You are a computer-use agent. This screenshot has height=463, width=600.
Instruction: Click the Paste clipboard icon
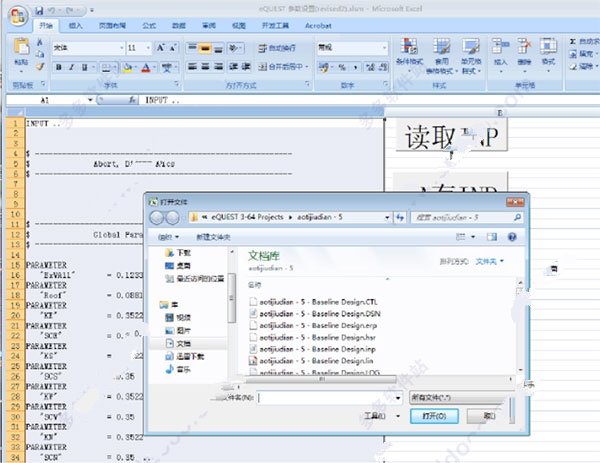(x=21, y=46)
